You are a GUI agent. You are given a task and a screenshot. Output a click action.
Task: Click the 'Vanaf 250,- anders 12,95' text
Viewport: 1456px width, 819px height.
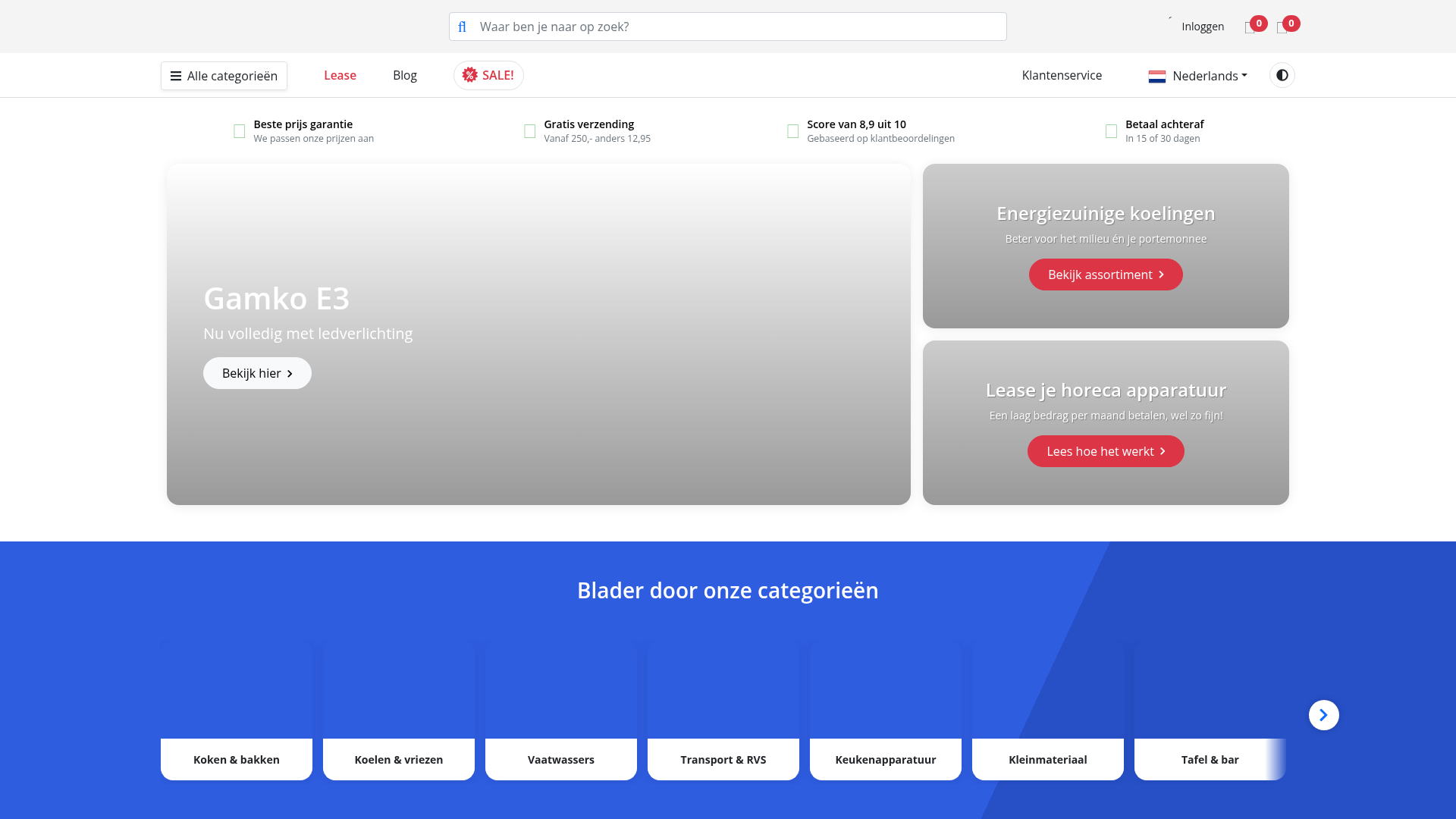pos(597,139)
